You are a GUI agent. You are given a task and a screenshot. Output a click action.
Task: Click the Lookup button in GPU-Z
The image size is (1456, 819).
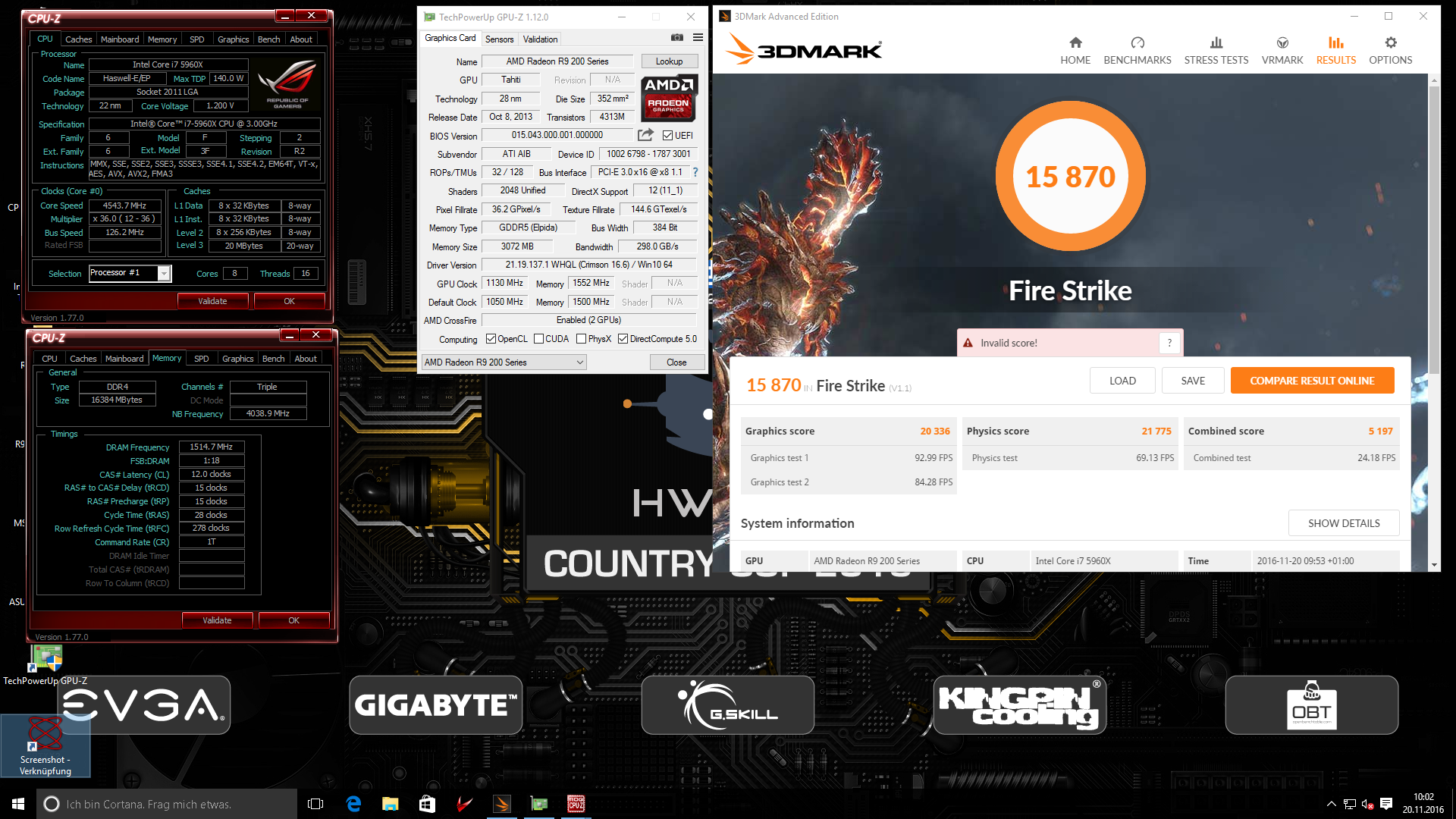[x=669, y=61]
